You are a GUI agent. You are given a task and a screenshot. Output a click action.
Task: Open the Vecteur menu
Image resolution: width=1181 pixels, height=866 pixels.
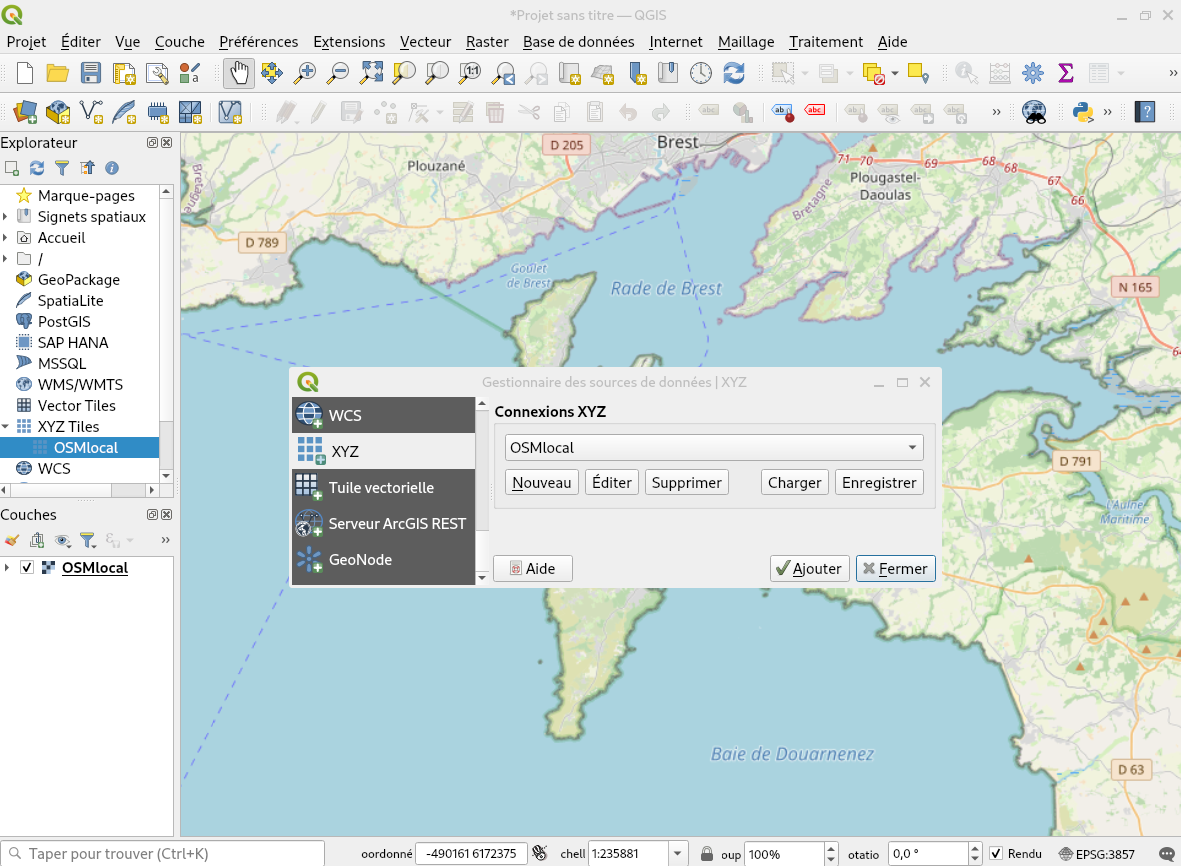coord(426,41)
